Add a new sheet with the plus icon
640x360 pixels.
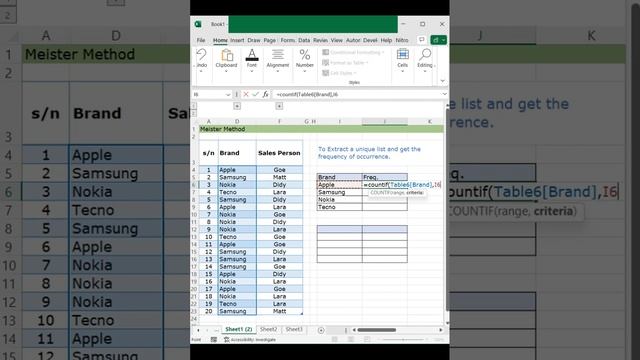(321, 330)
